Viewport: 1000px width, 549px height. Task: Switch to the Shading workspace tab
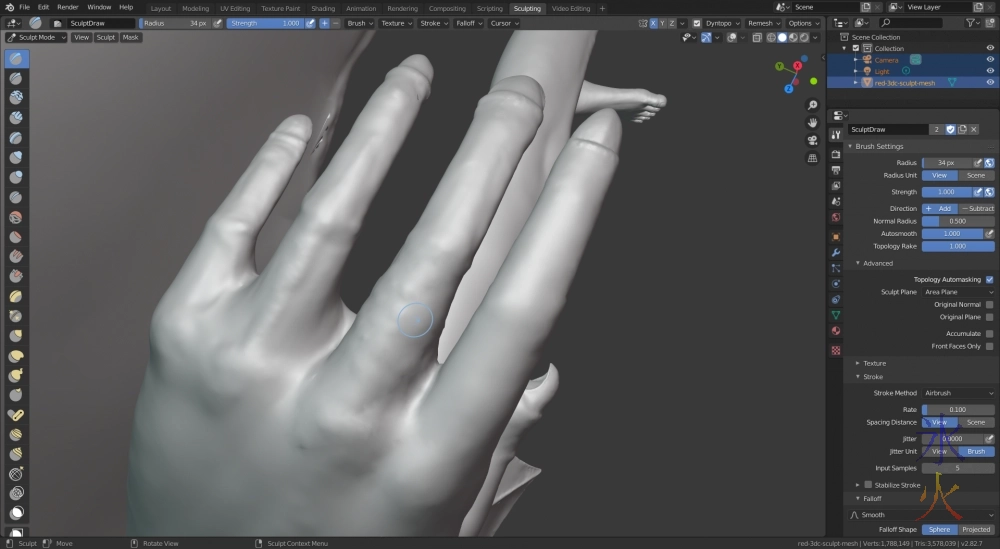pos(322,8)
